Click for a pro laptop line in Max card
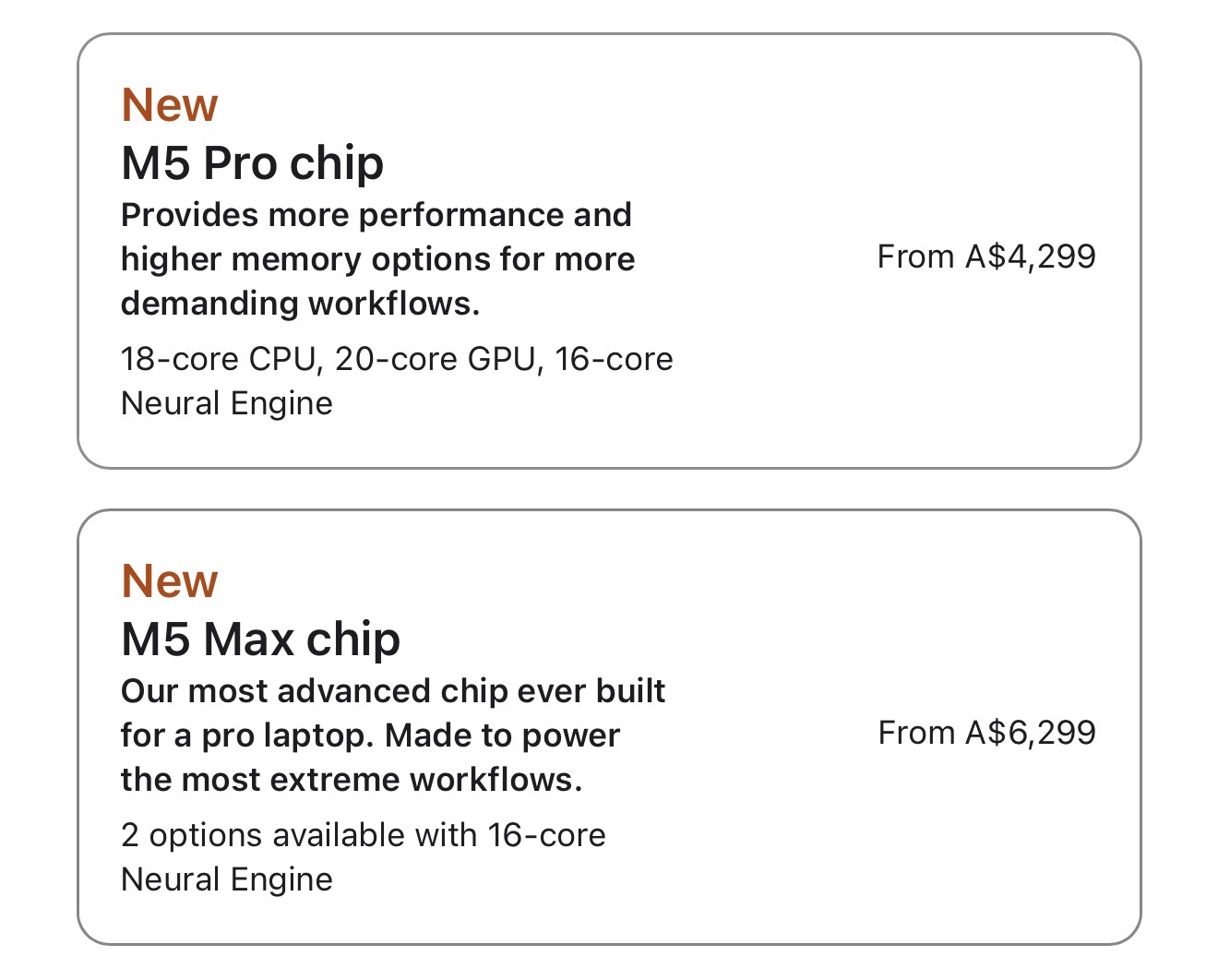This screenshot has width=1218, height=980. pos(370,735)
